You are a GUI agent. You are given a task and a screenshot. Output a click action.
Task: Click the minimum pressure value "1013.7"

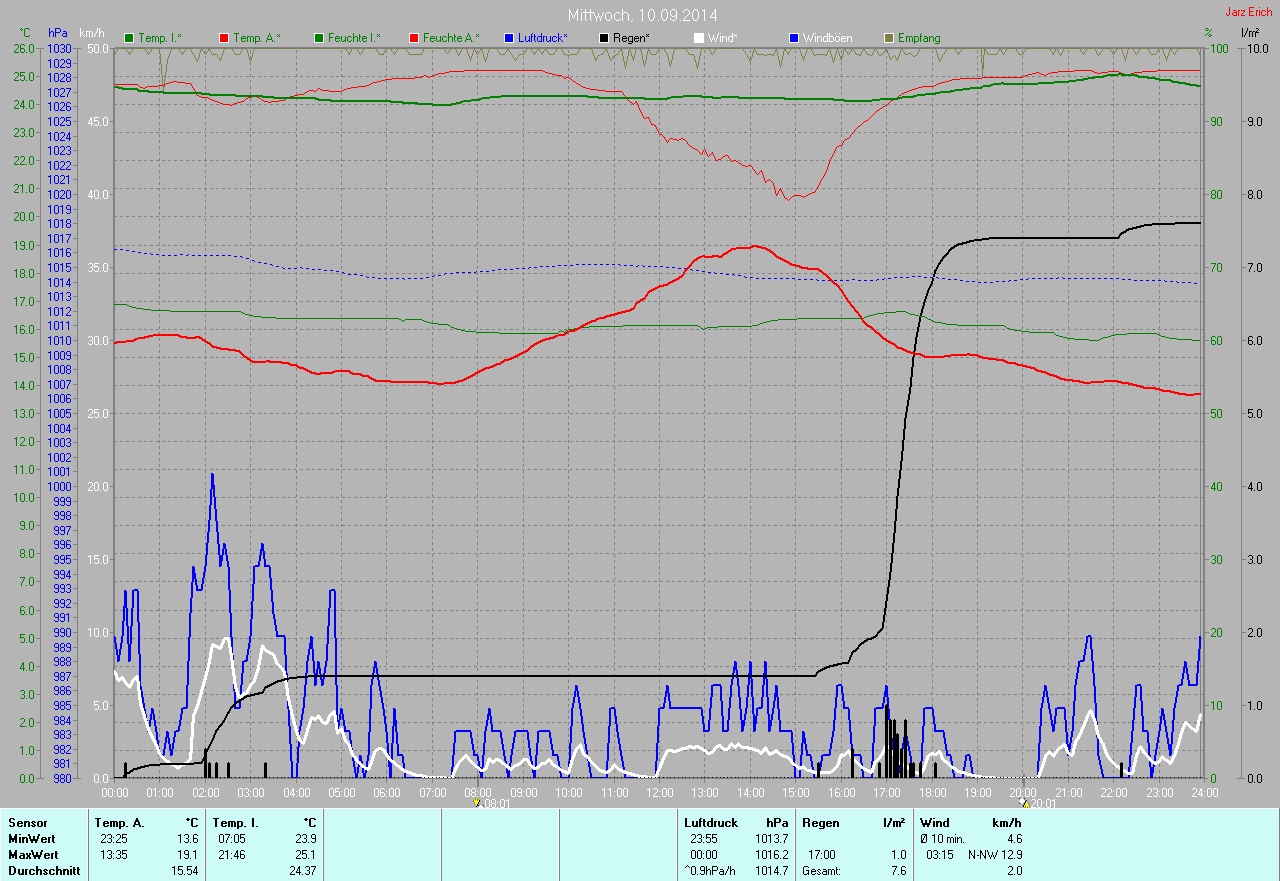point(771,839)
